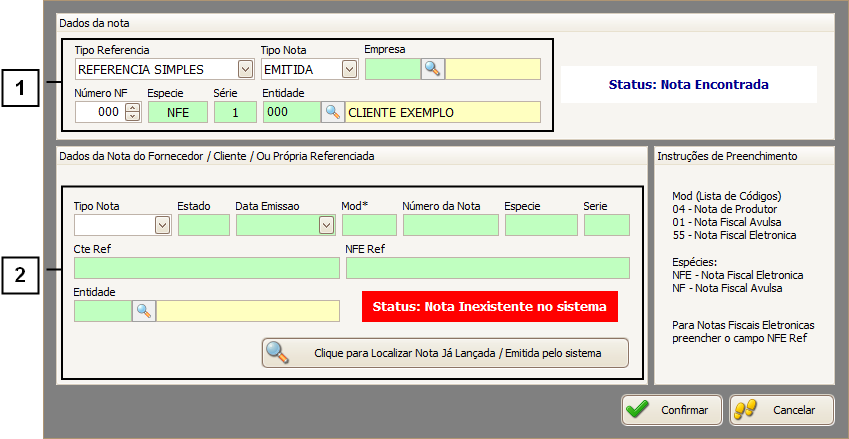This screenshot has height=439, width=849.
Task: Click to locate an already launched note
Action: pos(445,353)
